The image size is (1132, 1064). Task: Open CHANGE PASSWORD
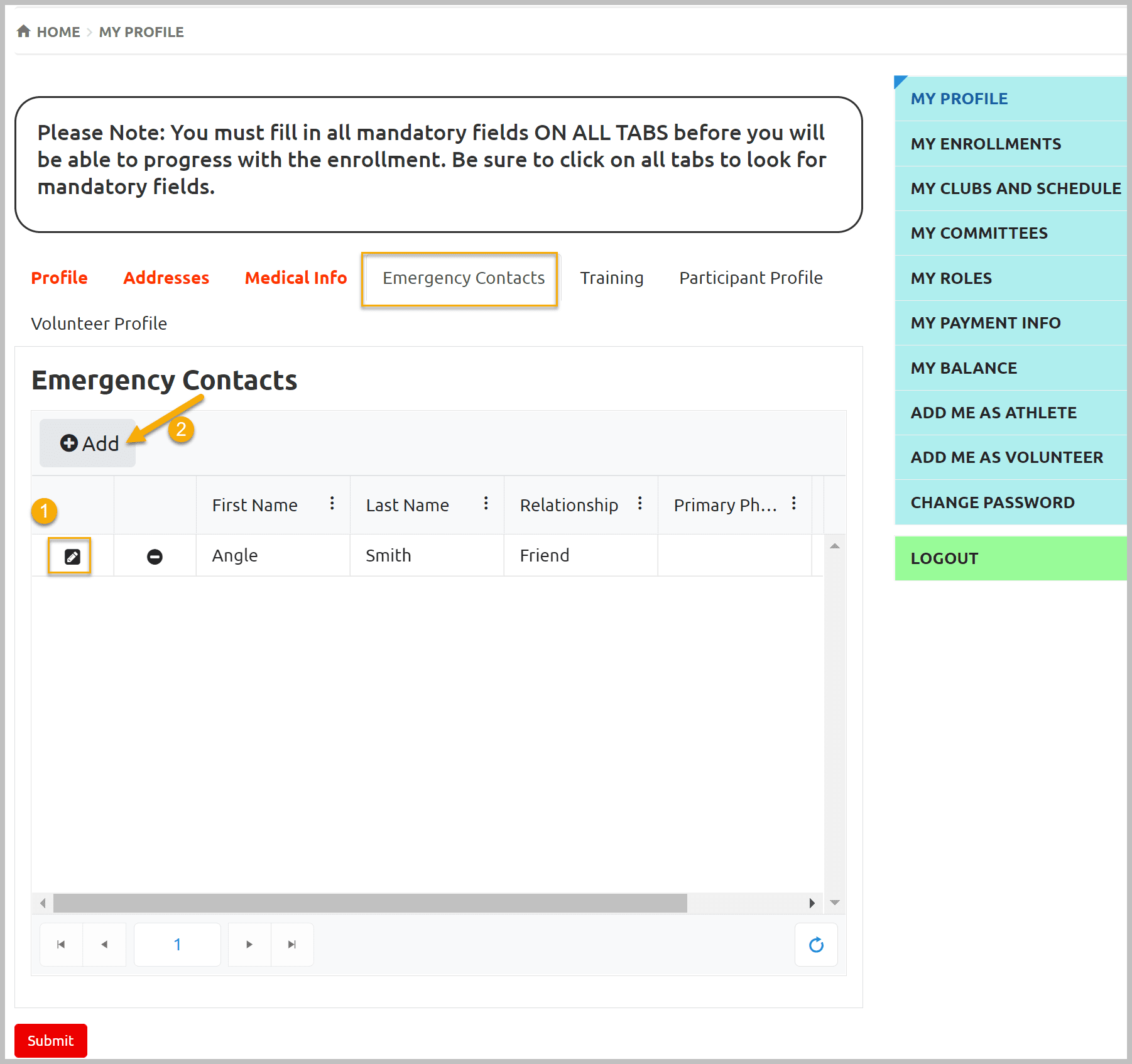point(1010,502)
